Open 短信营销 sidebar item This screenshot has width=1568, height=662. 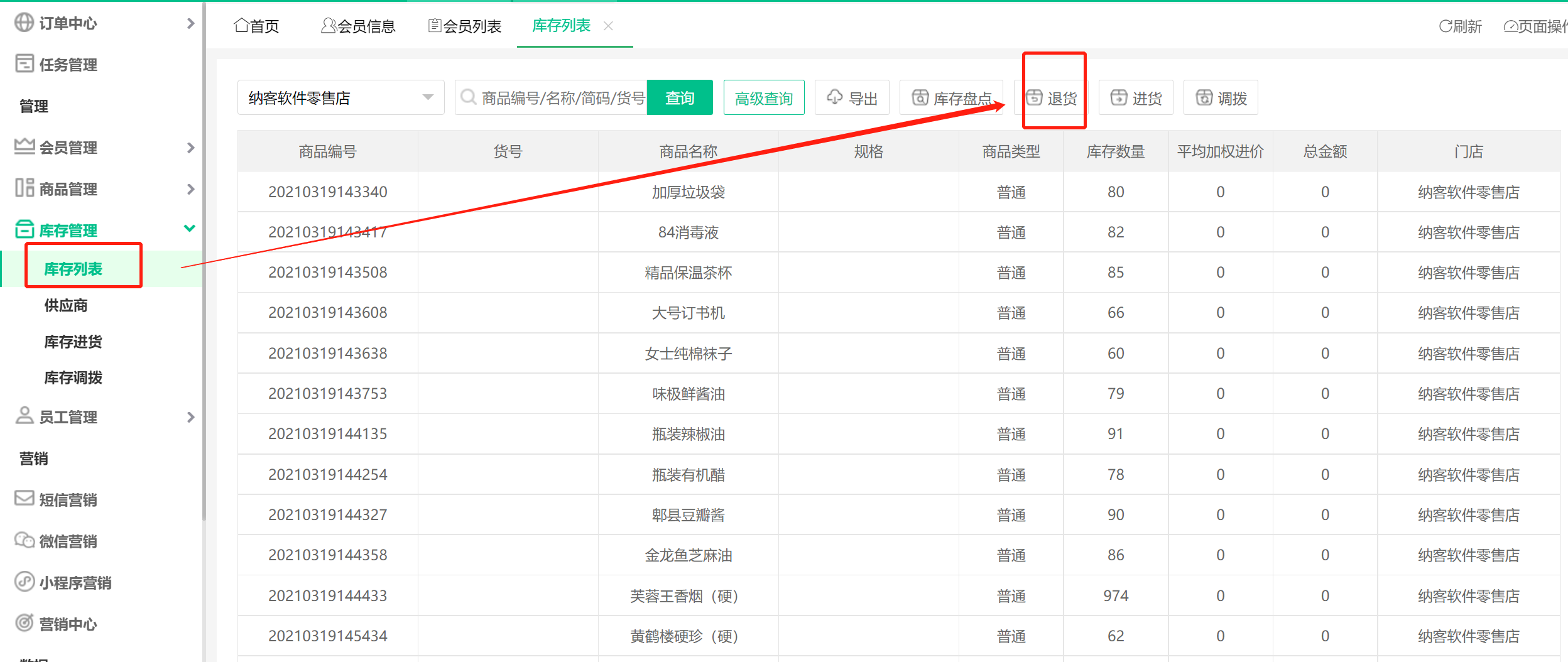tap(68, 499)
